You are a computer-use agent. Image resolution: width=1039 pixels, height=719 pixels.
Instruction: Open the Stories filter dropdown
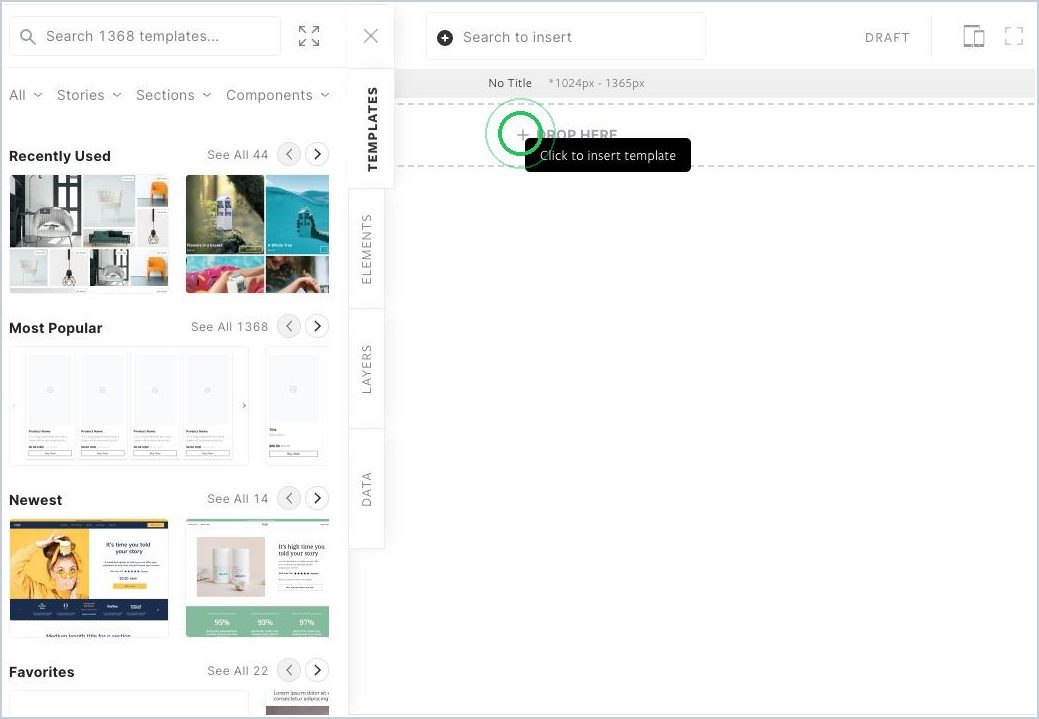point(89,95)
